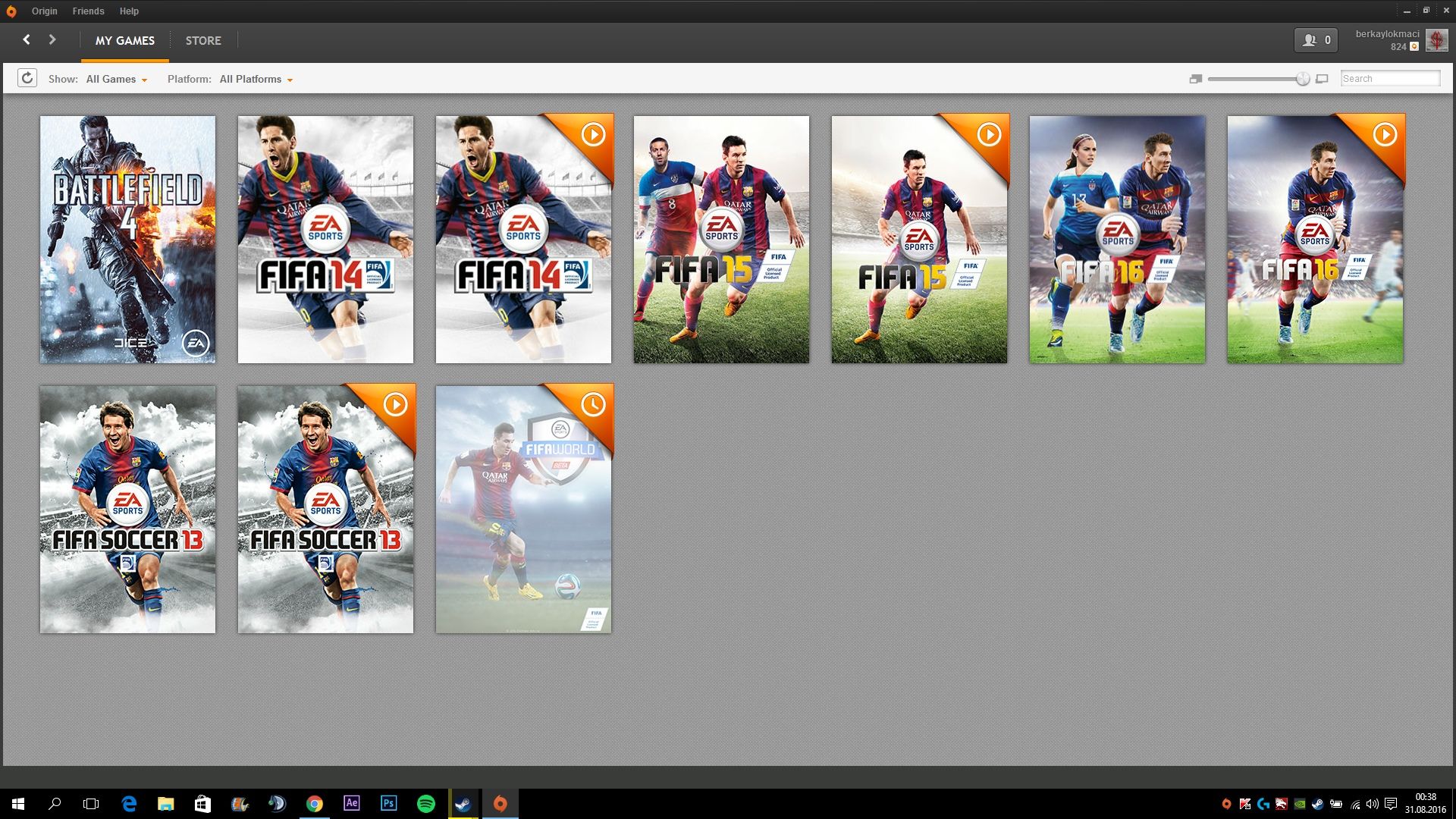Open the Friends menu
This screenshot has width=1456, height=819.
[x=88, y=11]
